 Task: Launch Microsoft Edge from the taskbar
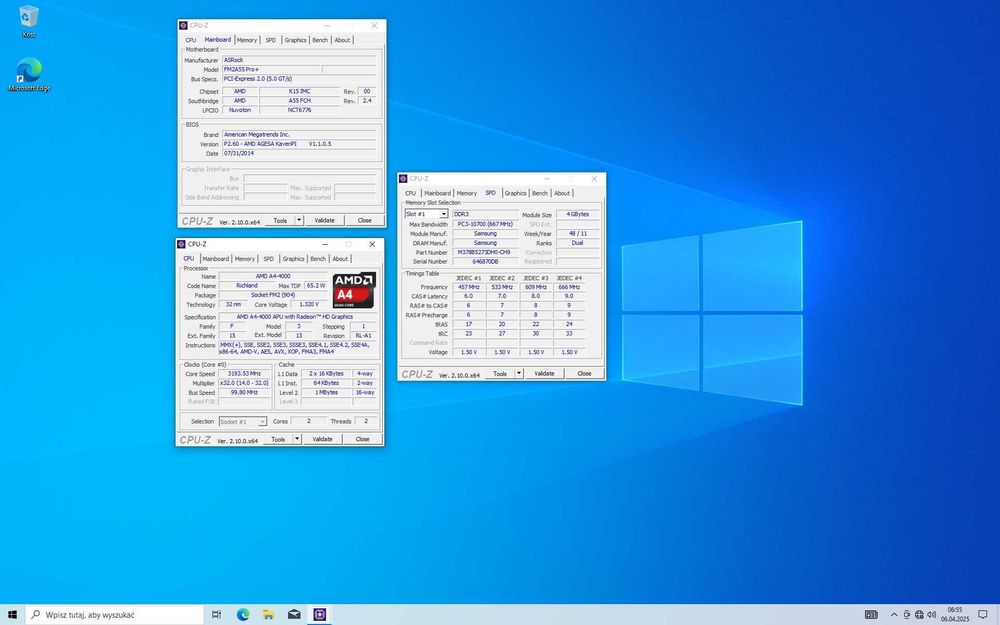coord(243,615)
